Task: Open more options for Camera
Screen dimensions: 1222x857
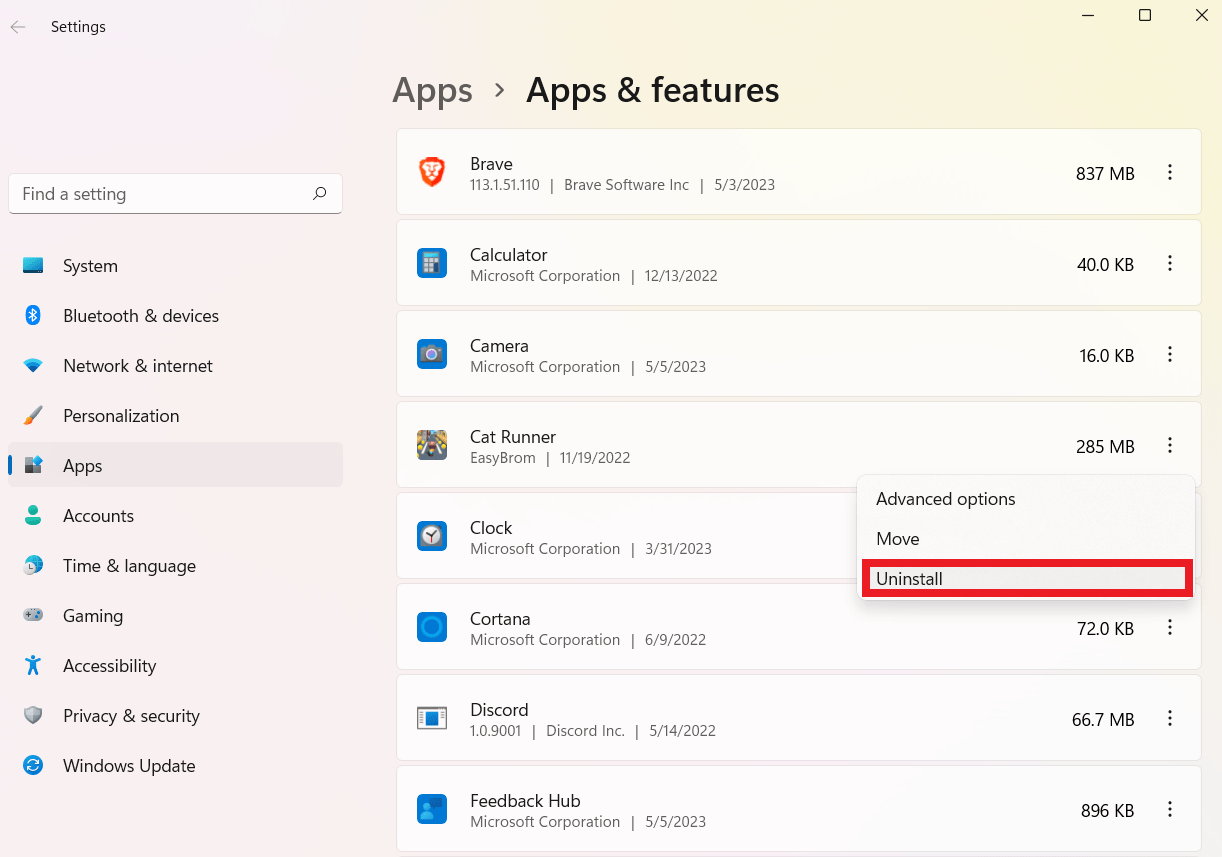Action: 1170,355
